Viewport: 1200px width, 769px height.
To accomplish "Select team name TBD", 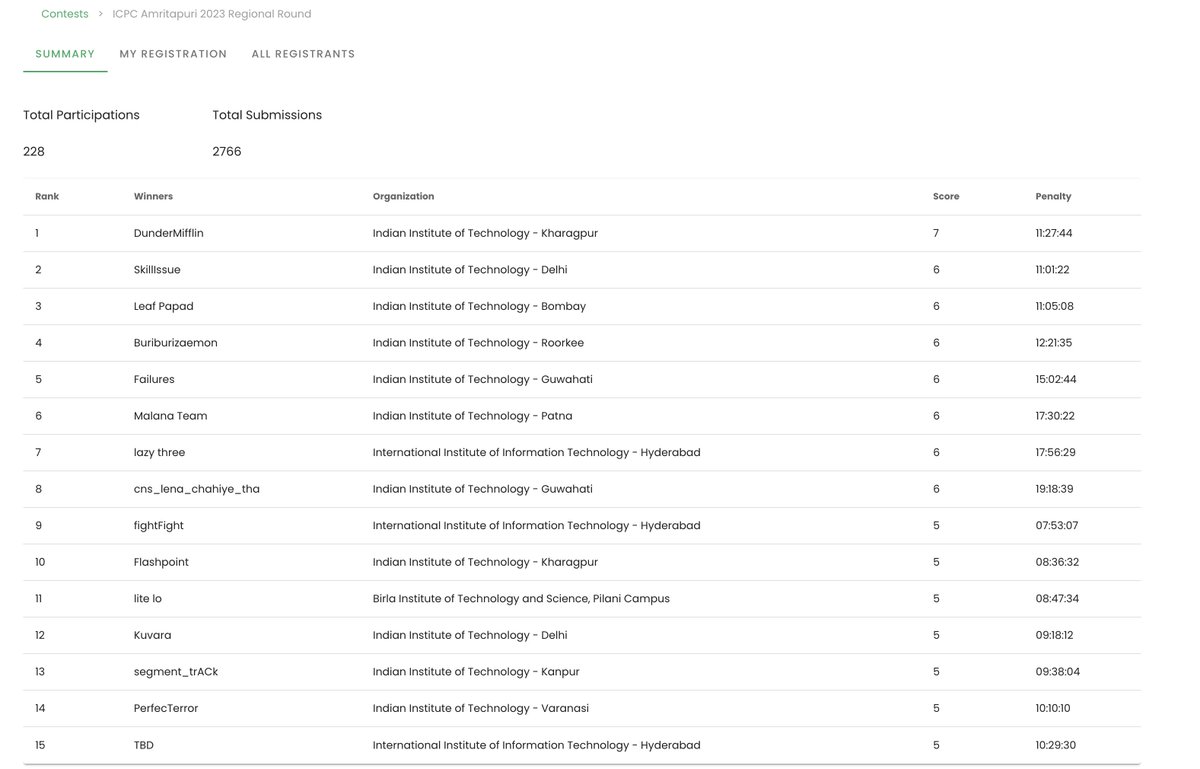I will pos(144,745).
